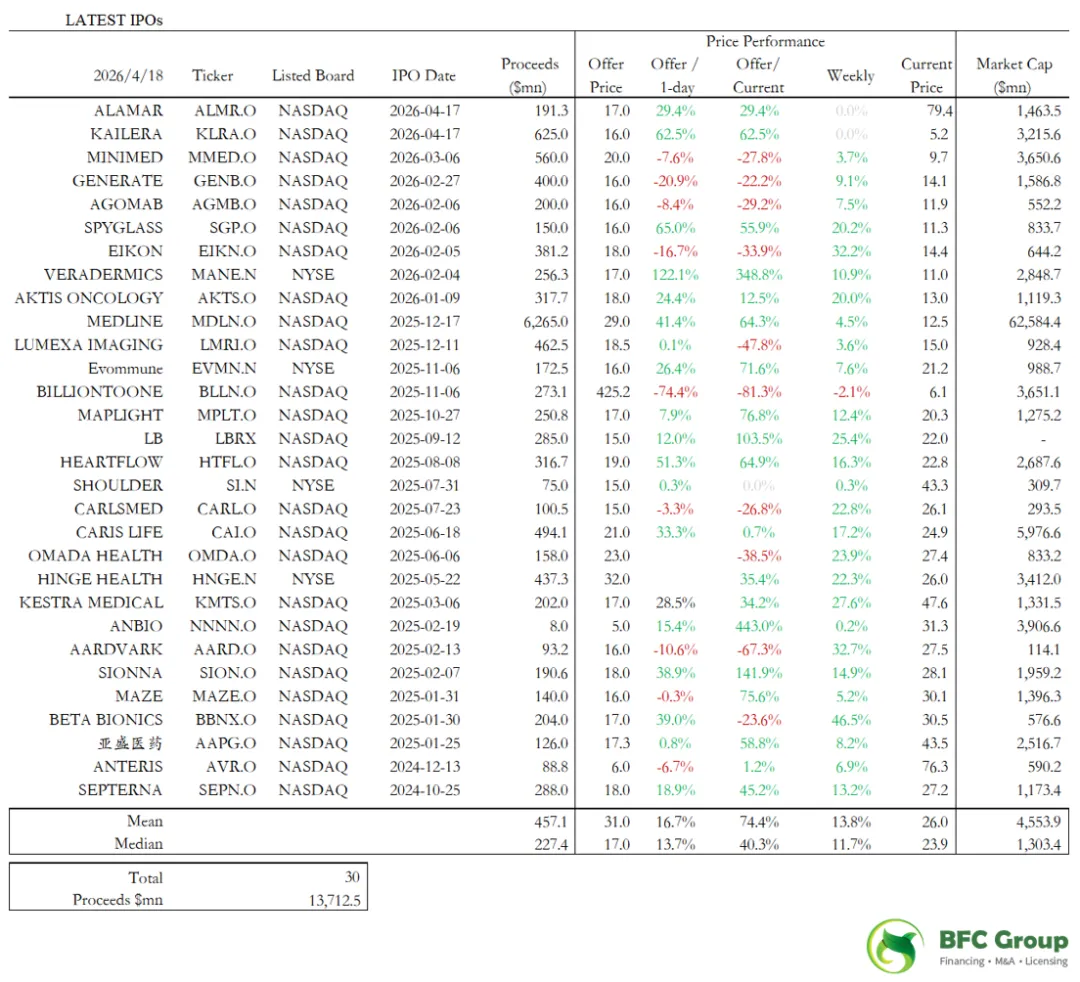Select the Proceeds $mn summary label

(118, 900)
